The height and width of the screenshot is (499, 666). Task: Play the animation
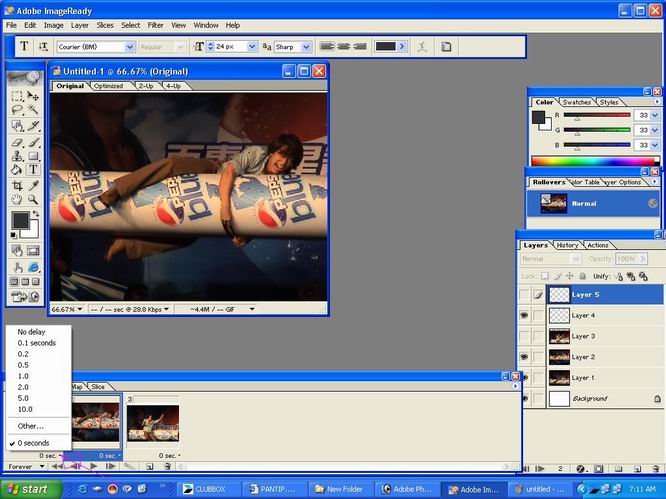[93, 466]
